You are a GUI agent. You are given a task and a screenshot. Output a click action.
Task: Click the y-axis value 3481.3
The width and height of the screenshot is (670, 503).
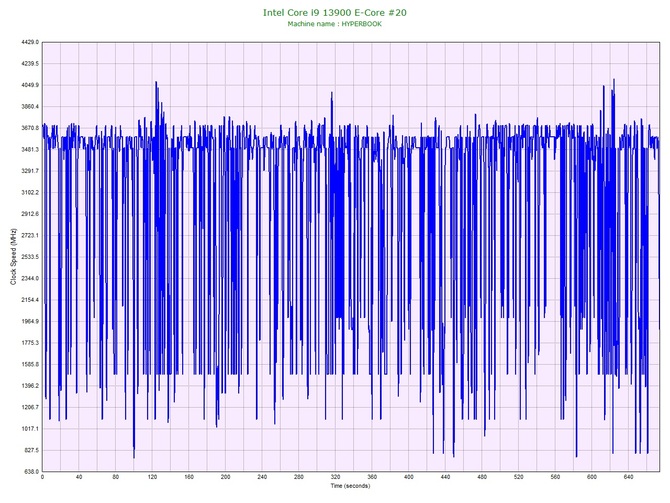pyautogui.click(x=30, y=150)
